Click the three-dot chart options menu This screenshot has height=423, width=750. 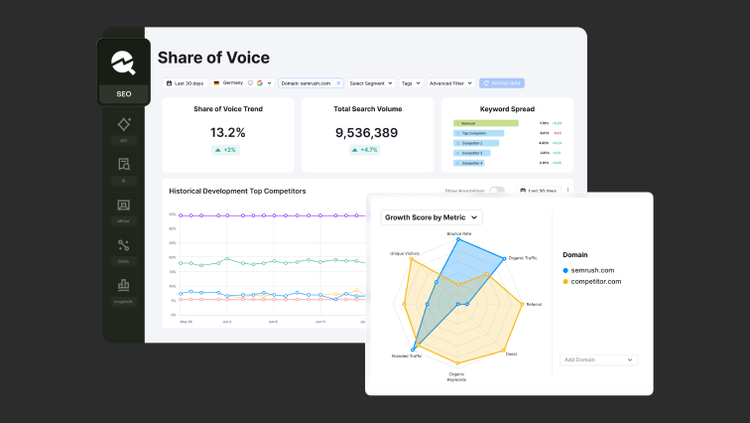(568, 190)
